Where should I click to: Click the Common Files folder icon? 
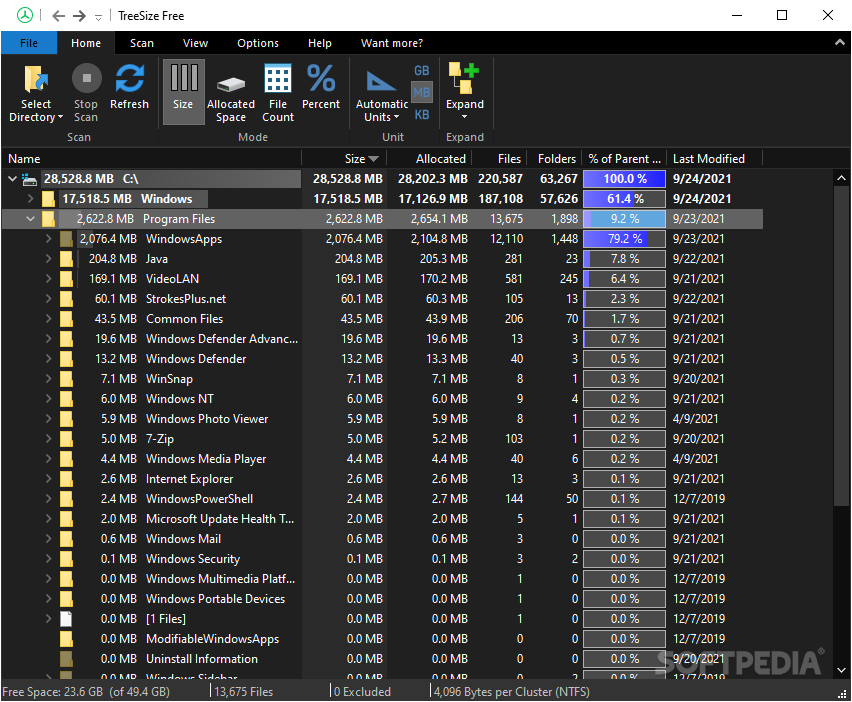(66, 319)
